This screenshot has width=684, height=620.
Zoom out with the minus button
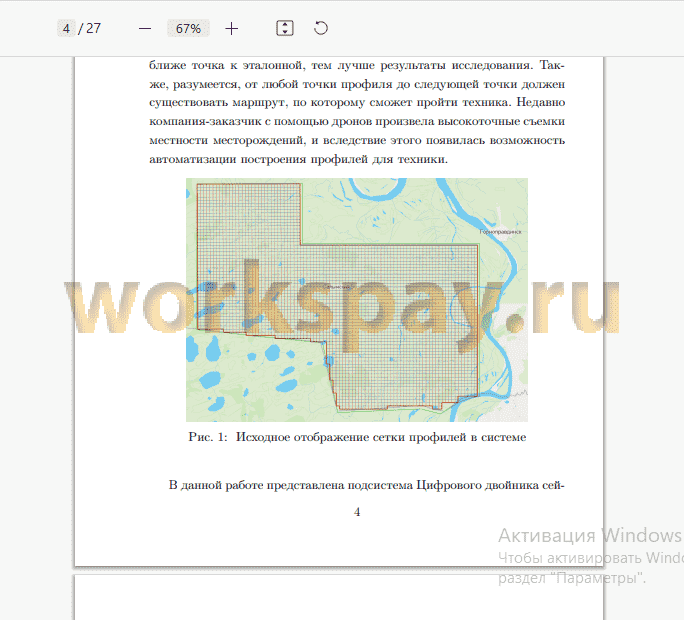tap(145, 29)
